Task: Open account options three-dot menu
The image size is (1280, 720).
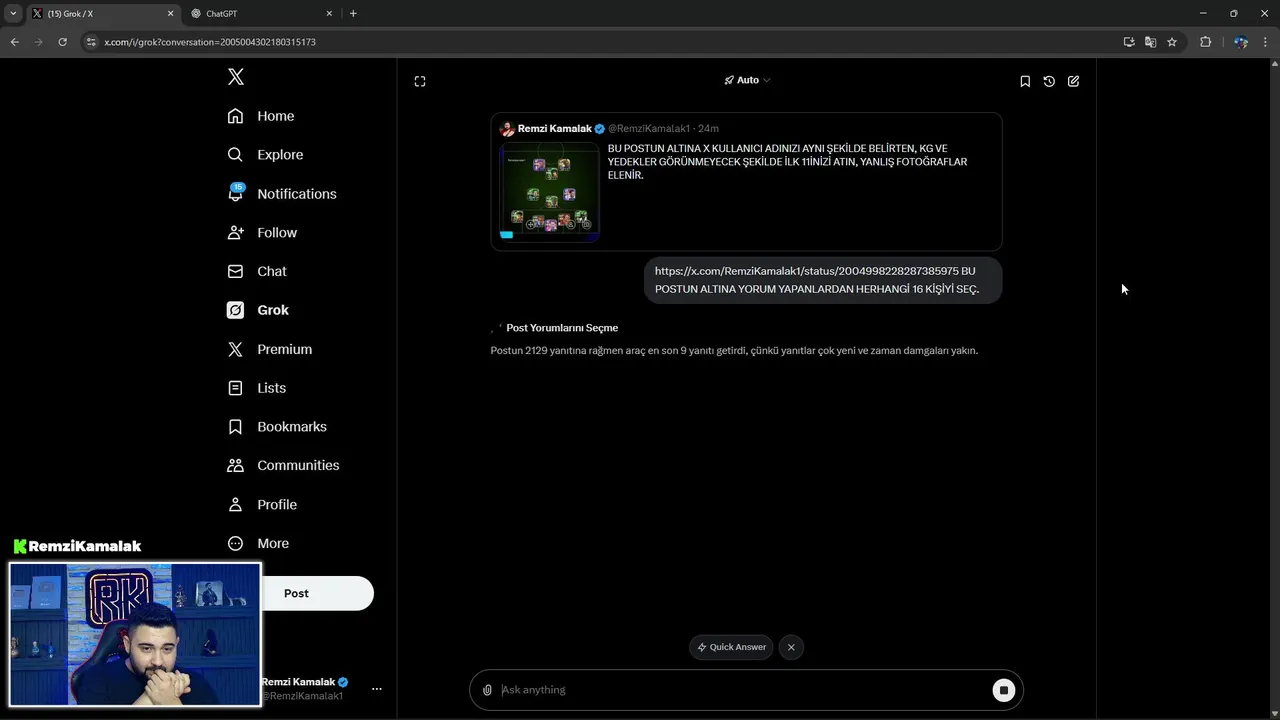Action: click(377, 689)
